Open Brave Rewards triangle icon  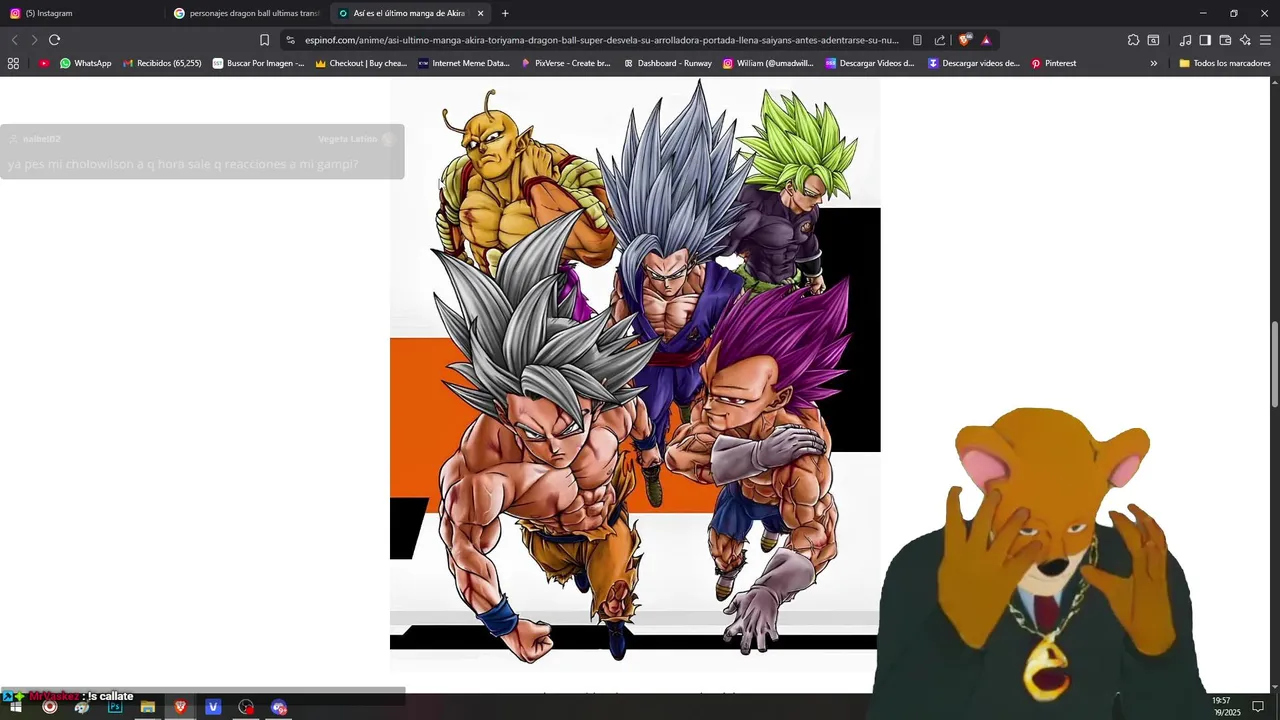986,40
